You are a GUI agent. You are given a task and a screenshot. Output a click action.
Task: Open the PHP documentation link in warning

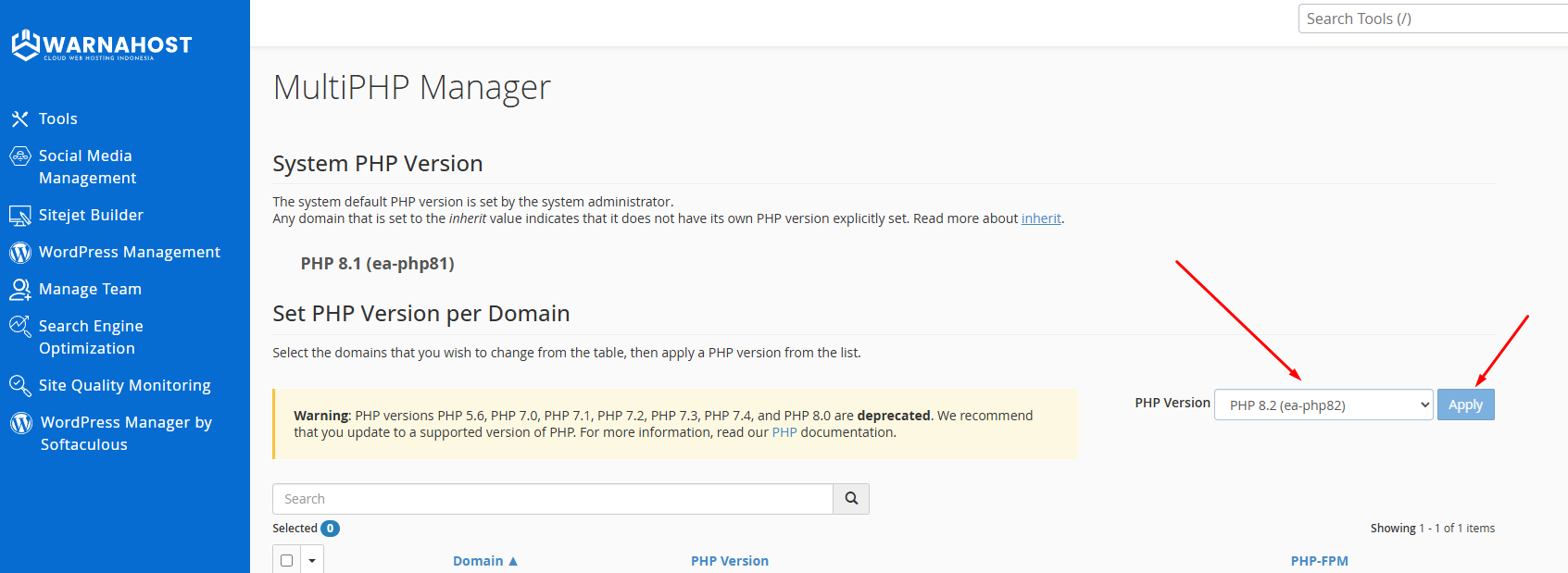click(784, 432)
